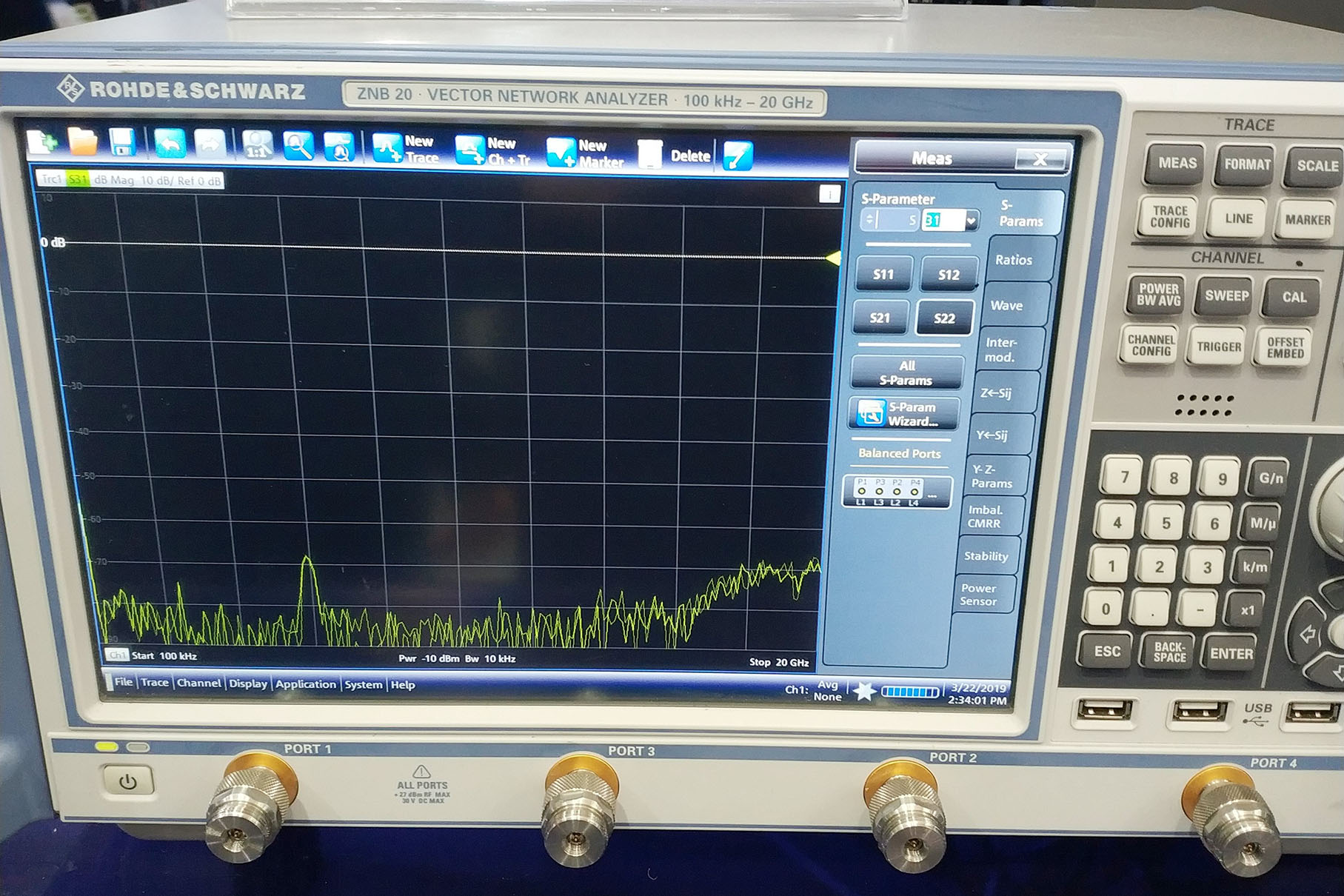The width and height of the screenshot is (1344, 896).
Task: Undo the last action
Action: (x=170, y=144)
